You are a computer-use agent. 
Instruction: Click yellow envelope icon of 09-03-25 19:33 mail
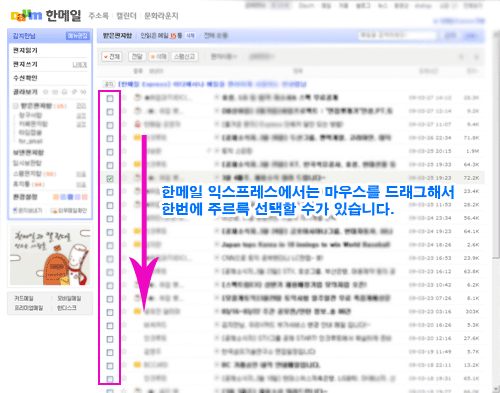pos(137,164)
